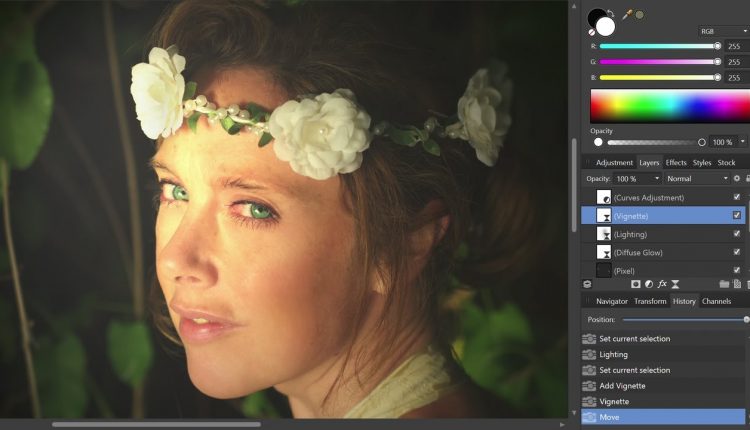Click the camera icon beside 'Move' history entry
The height and width of the screenshot is (430, 750).
[x=589, y=417]
